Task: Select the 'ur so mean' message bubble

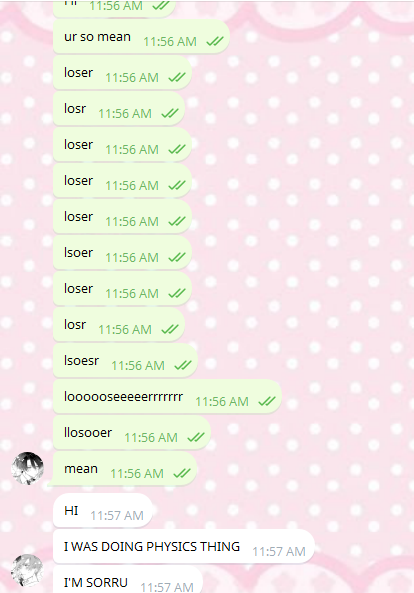Action: 141,37
